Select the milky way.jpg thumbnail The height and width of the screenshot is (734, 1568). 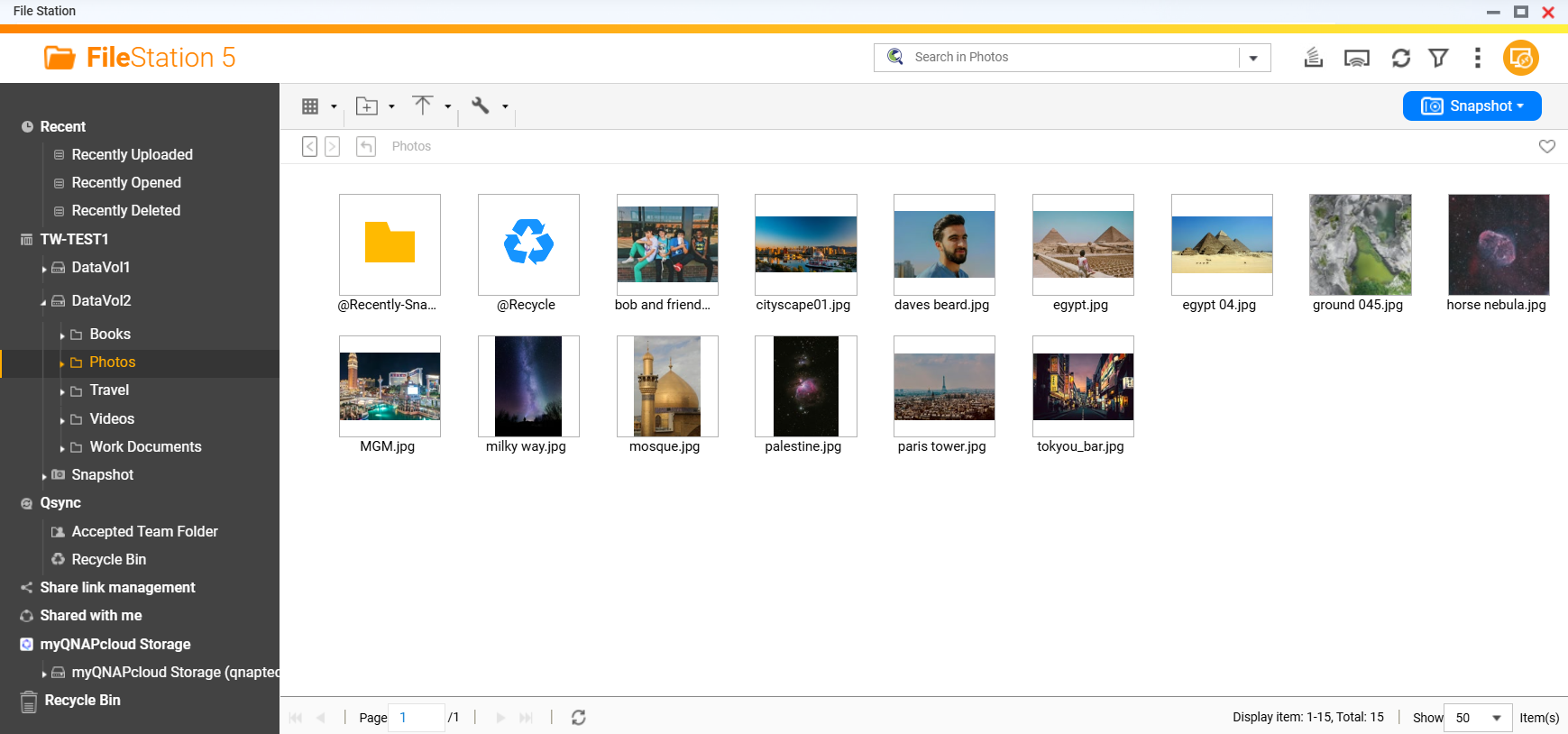click(528, 386)
